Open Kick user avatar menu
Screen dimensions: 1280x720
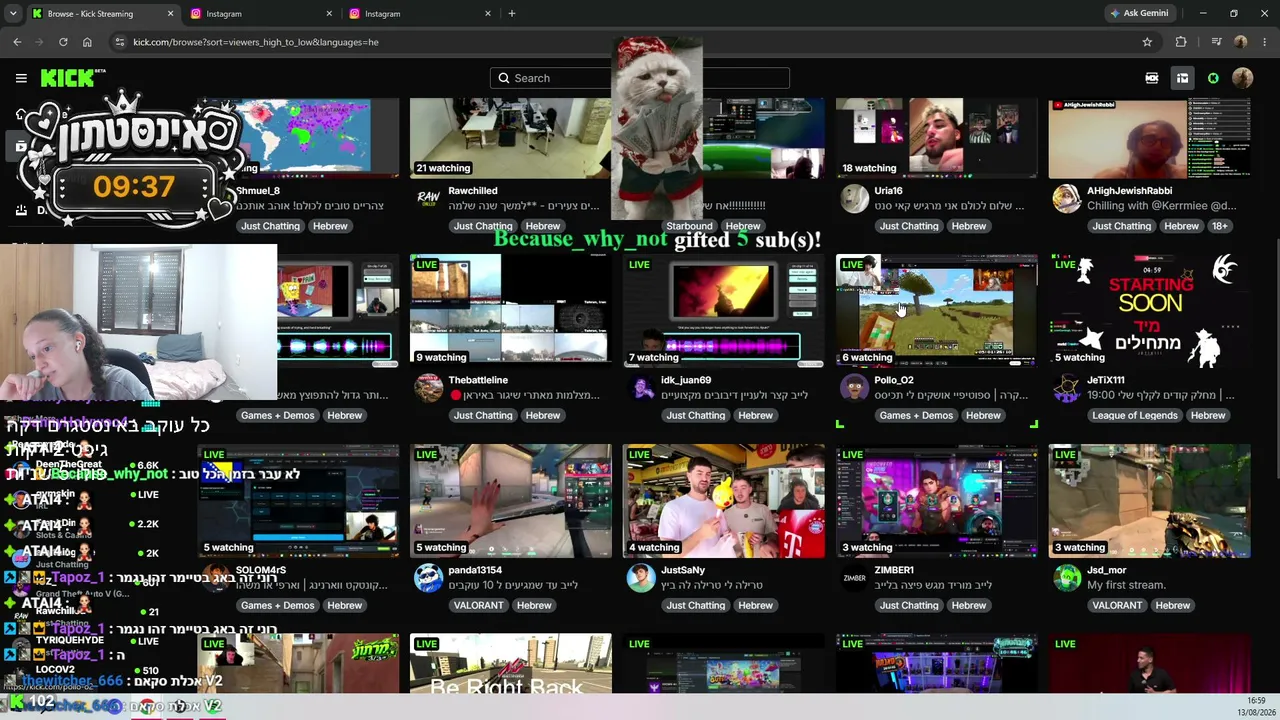pyautogui.click(x=1242, y=78)
